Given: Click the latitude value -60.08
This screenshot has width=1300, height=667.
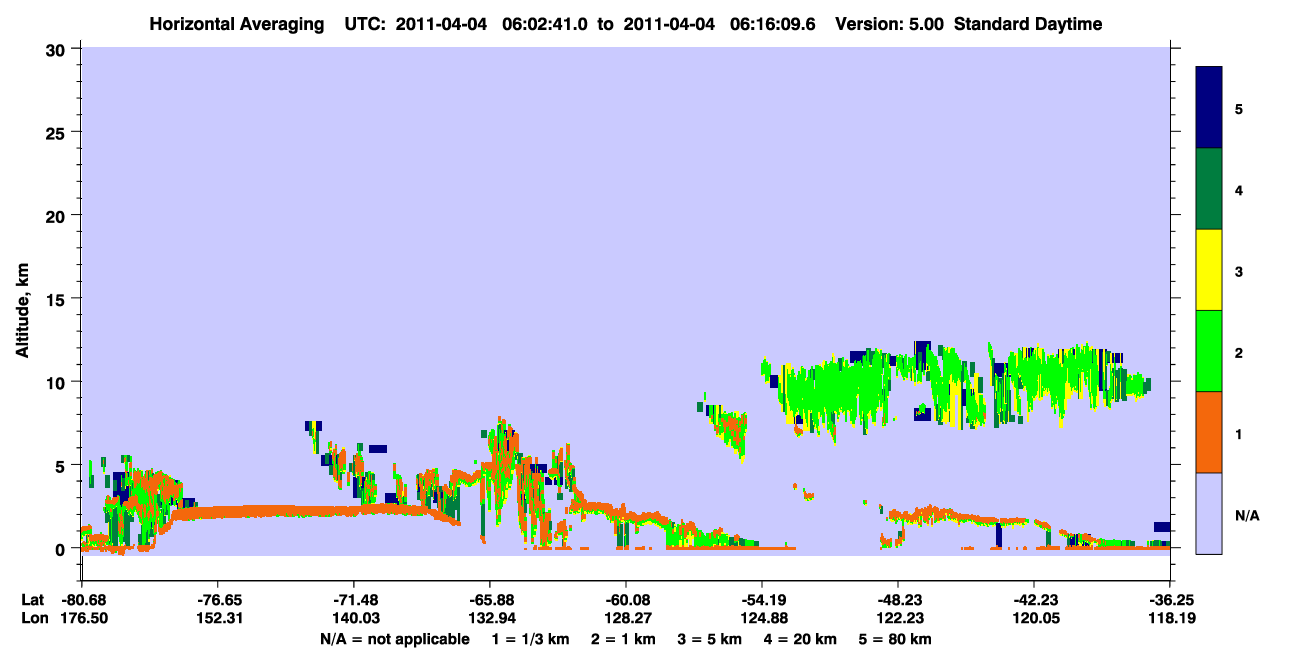Looking at the screenshot, I should (x=626, y=600).
